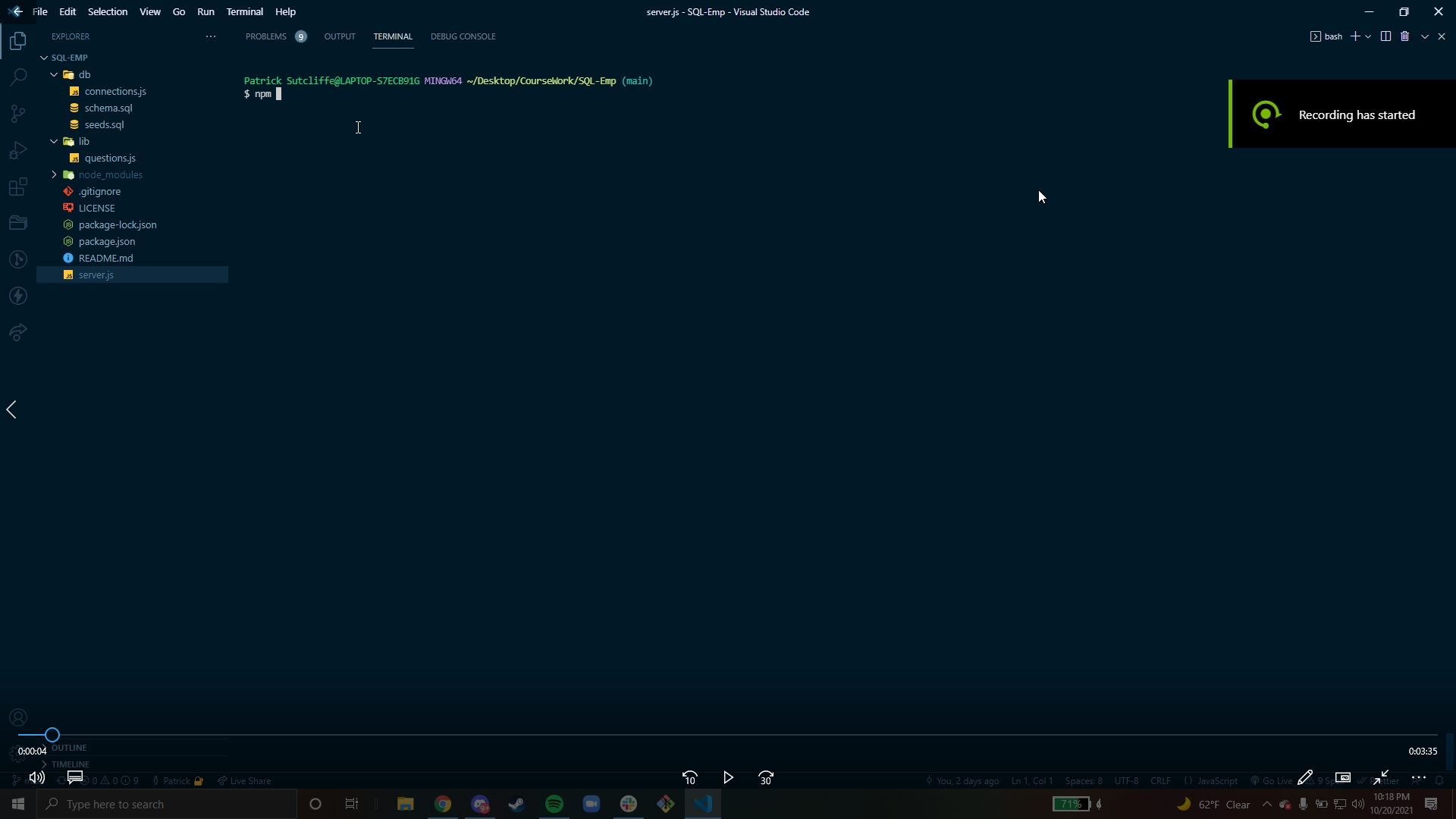
Task: Open the terminal launch profile dropdown
Action: tap(1370, 36)
